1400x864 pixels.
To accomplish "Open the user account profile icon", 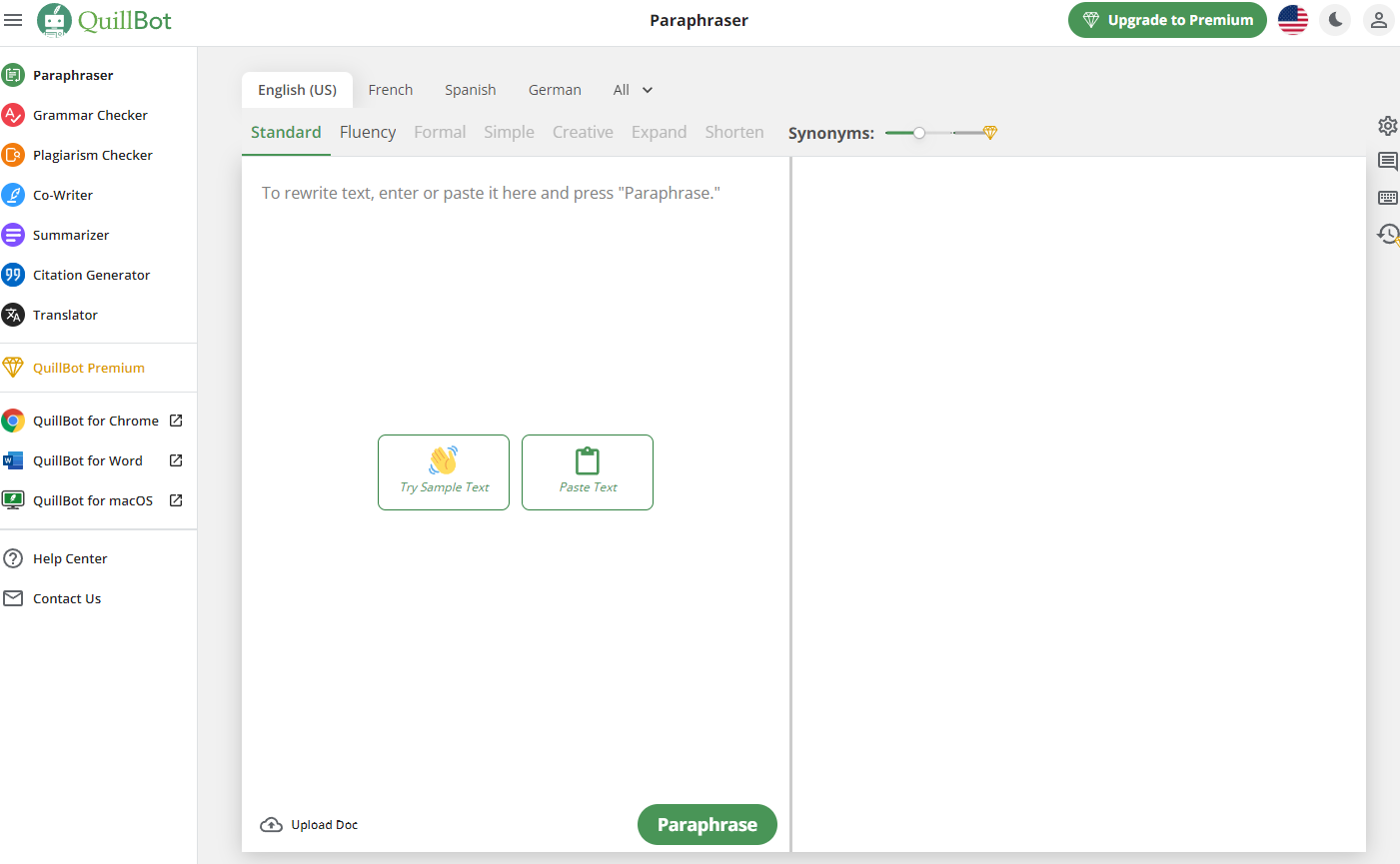I will click(x=1379, y=20).
